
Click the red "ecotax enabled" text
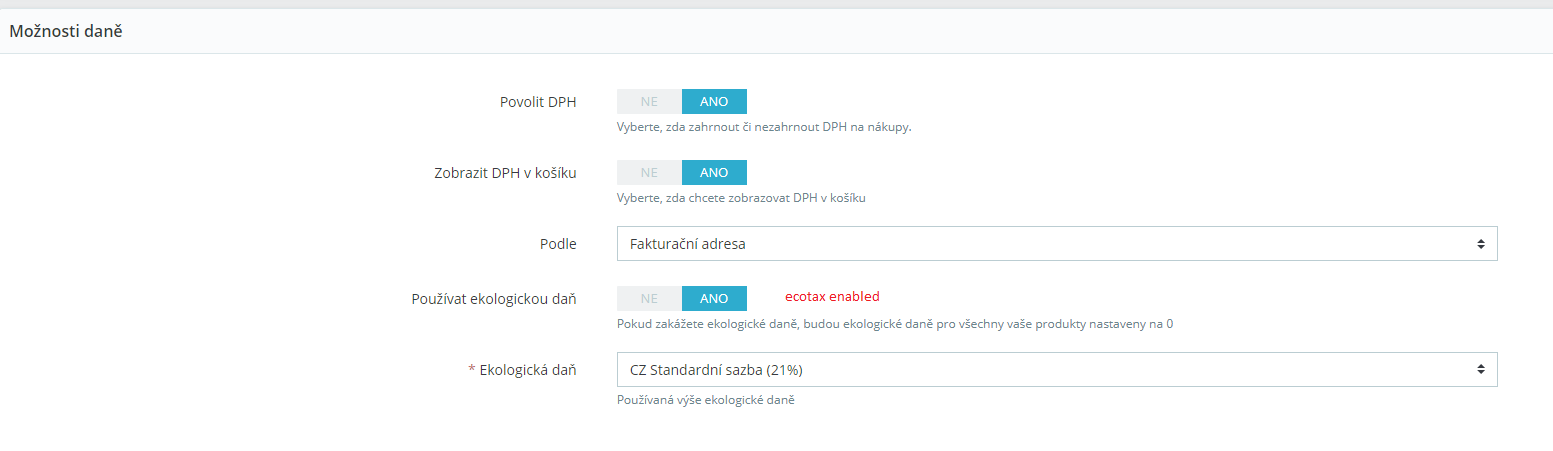pos(832,297)
